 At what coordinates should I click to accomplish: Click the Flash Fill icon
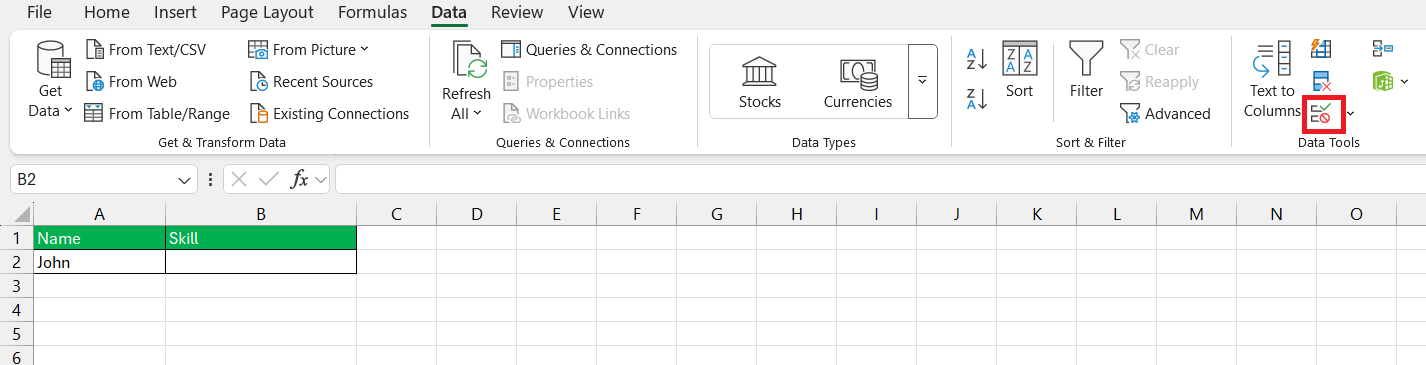(1321, 49)
